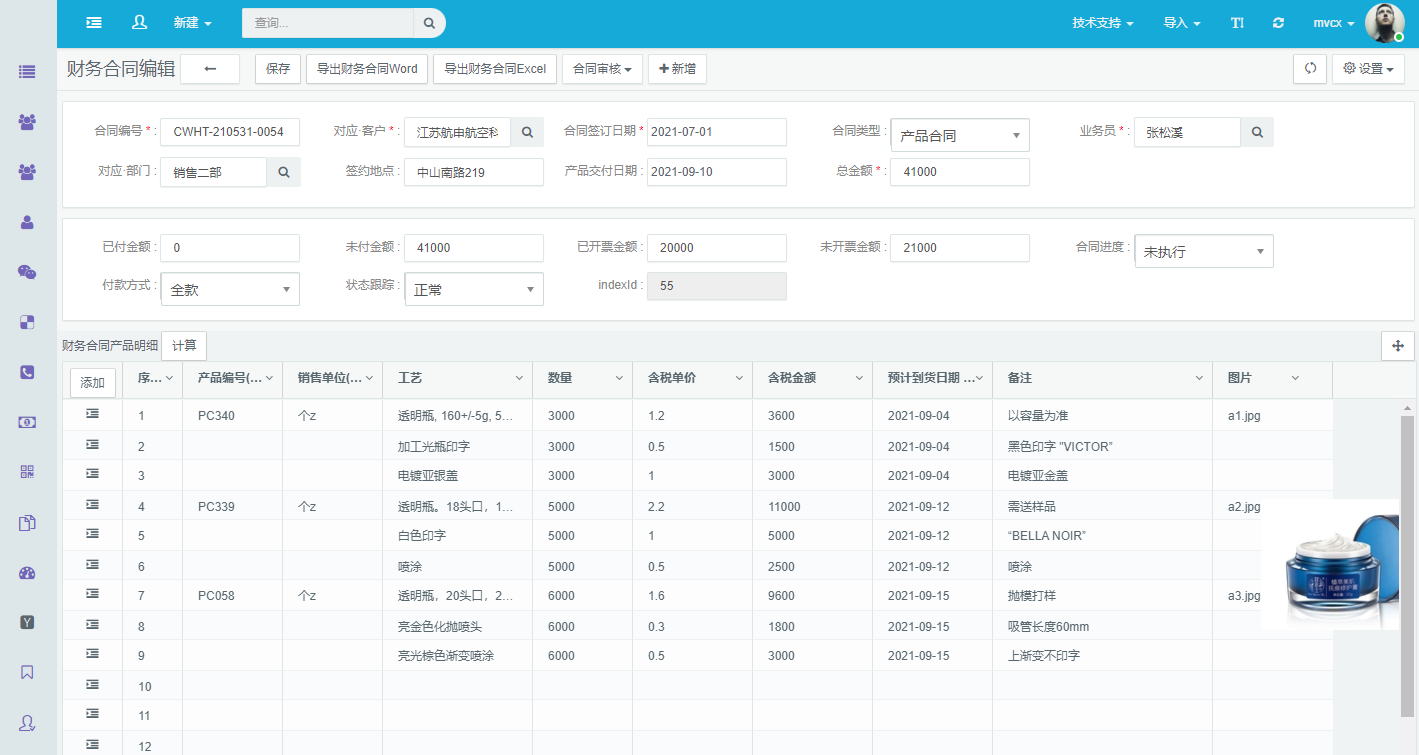This screenshot has height=755, width=1419.
Task: Open the 合同类型 dropdown showing 产品合同
Action: 960,135
